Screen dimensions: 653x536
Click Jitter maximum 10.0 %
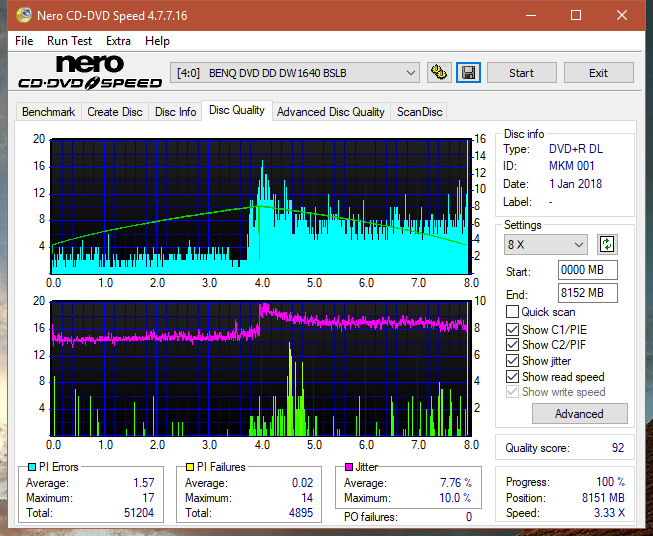click(x=456, y=498)
